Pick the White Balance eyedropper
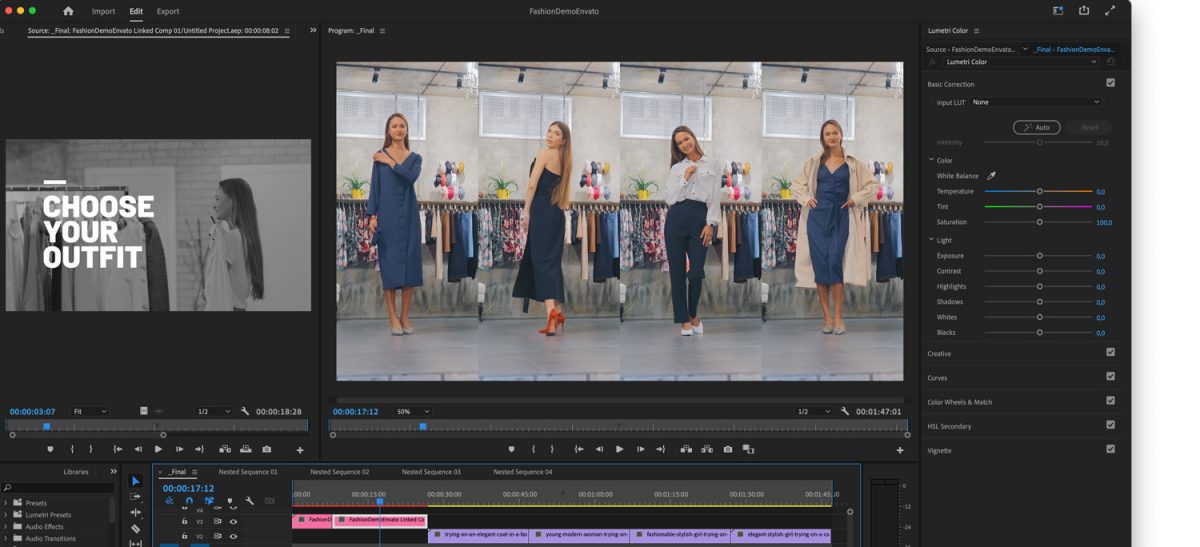Screen dimensions: 1200x547 coord(991,176)
